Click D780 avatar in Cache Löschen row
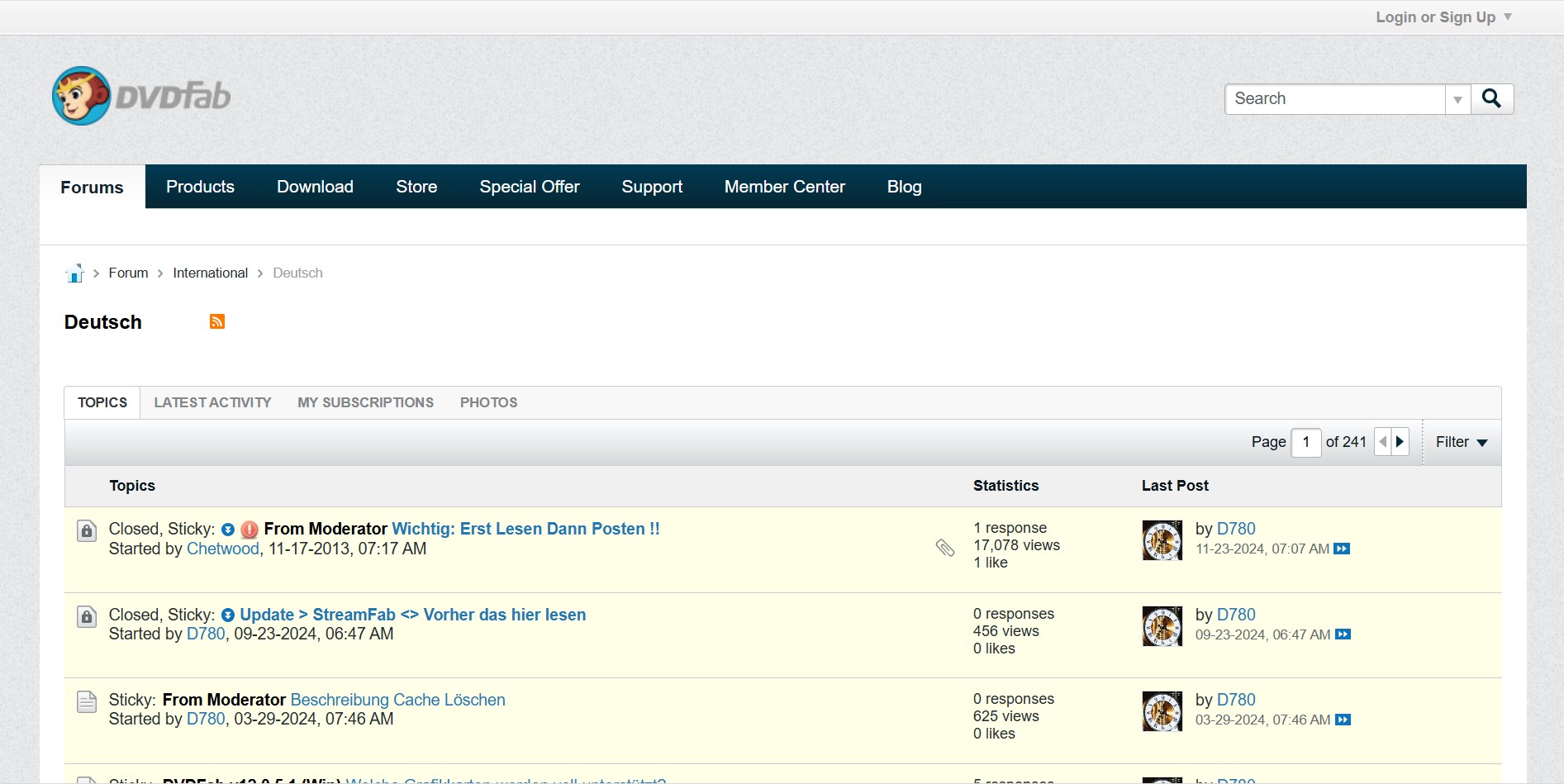The width and height of the screenshot is (1564, 784). tap(1162, 711)
